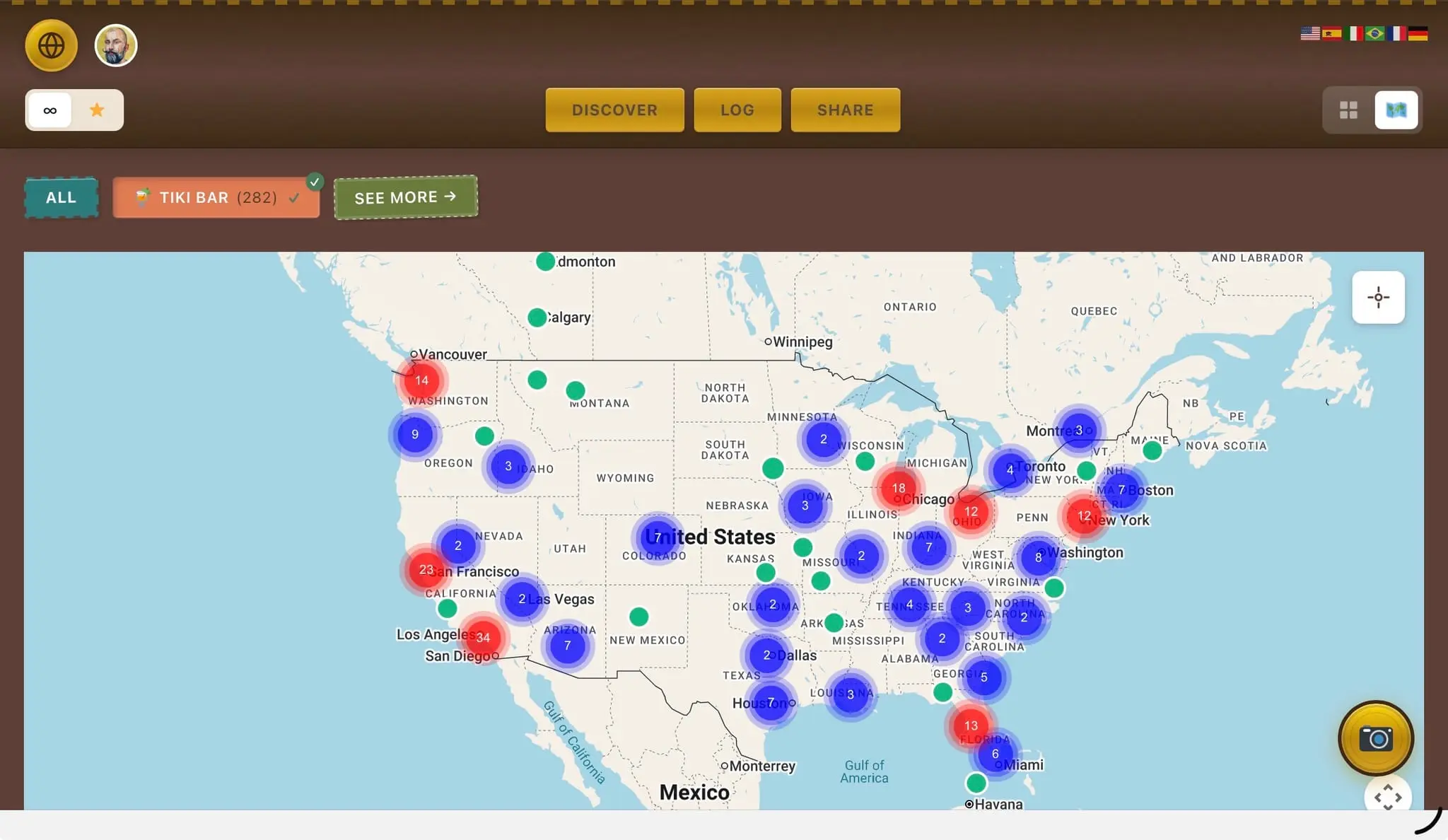Select the German flag language
This screenshot has height=840, width=1448.
pyautogui.click(x=1418, y=33)
